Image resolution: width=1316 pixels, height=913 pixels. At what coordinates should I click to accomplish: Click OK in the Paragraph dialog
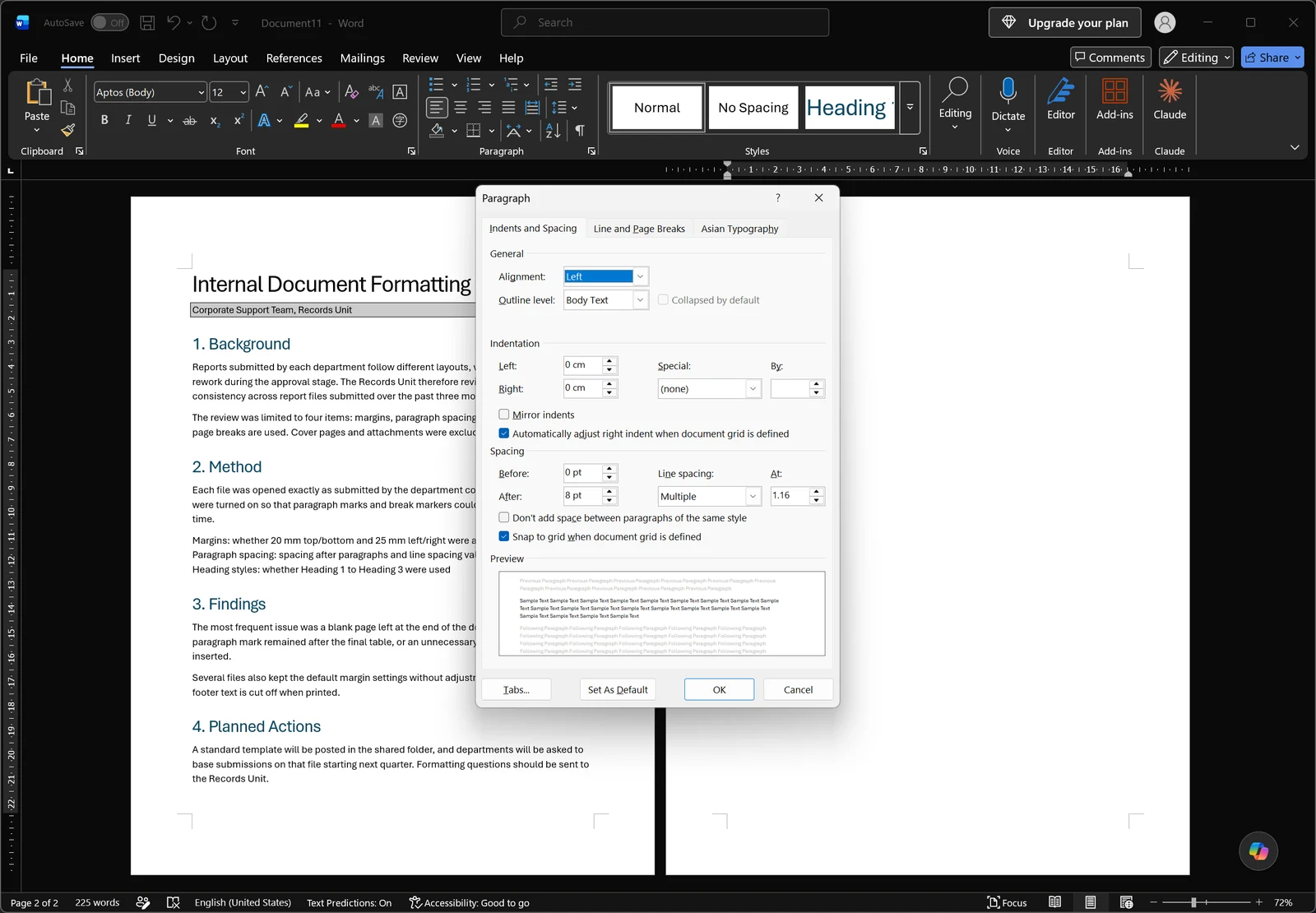(x=719, y=689)
